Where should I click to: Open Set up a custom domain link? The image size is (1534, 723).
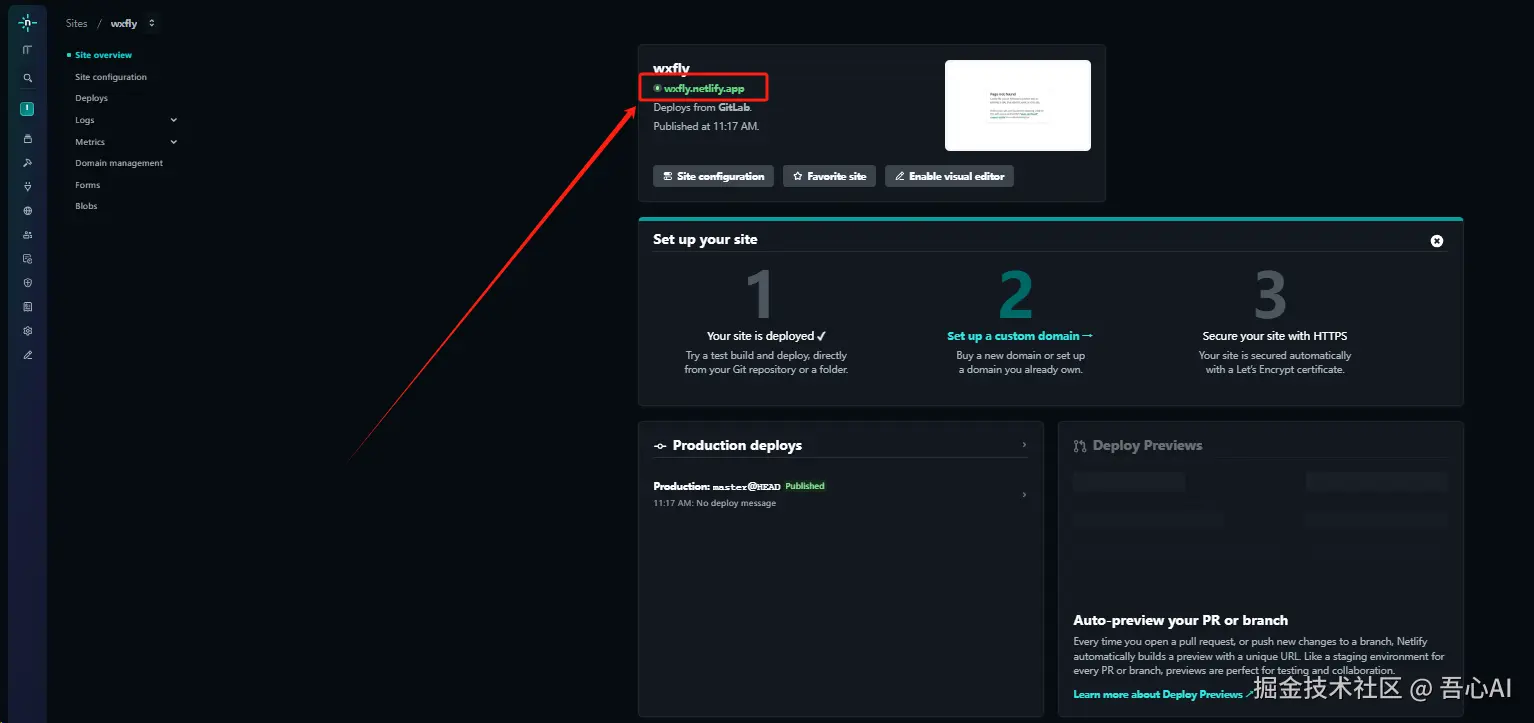[1020, 336]
